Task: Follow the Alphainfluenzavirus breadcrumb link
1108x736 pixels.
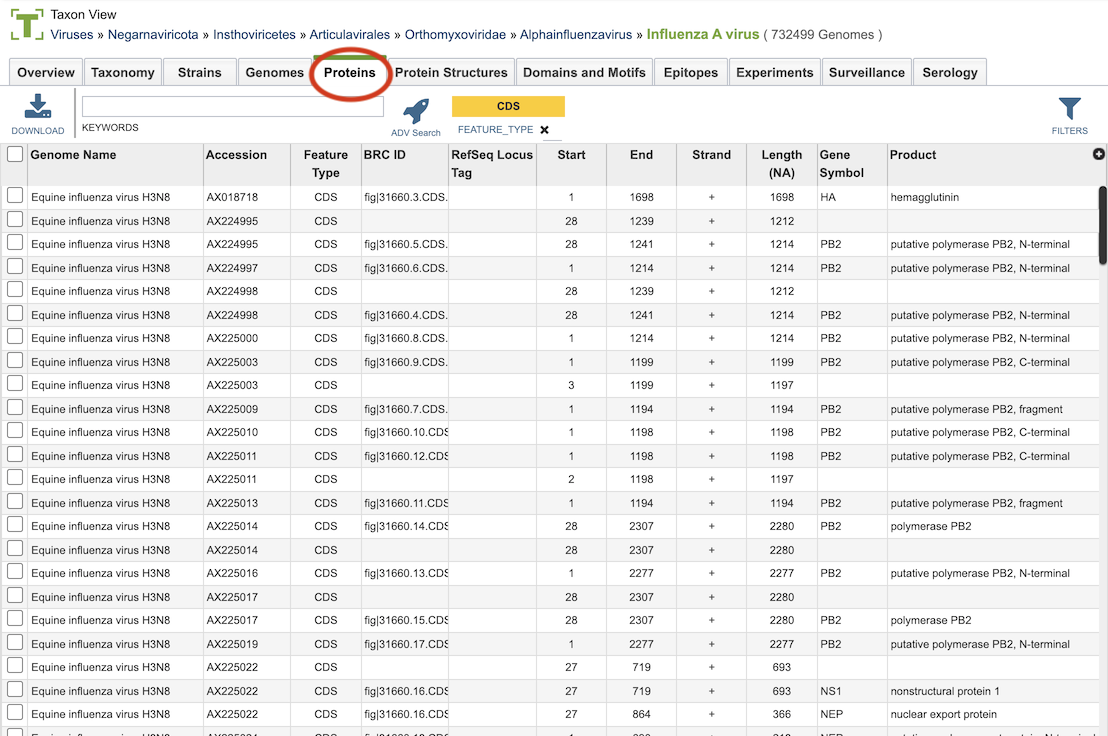Action: [576, 35]
